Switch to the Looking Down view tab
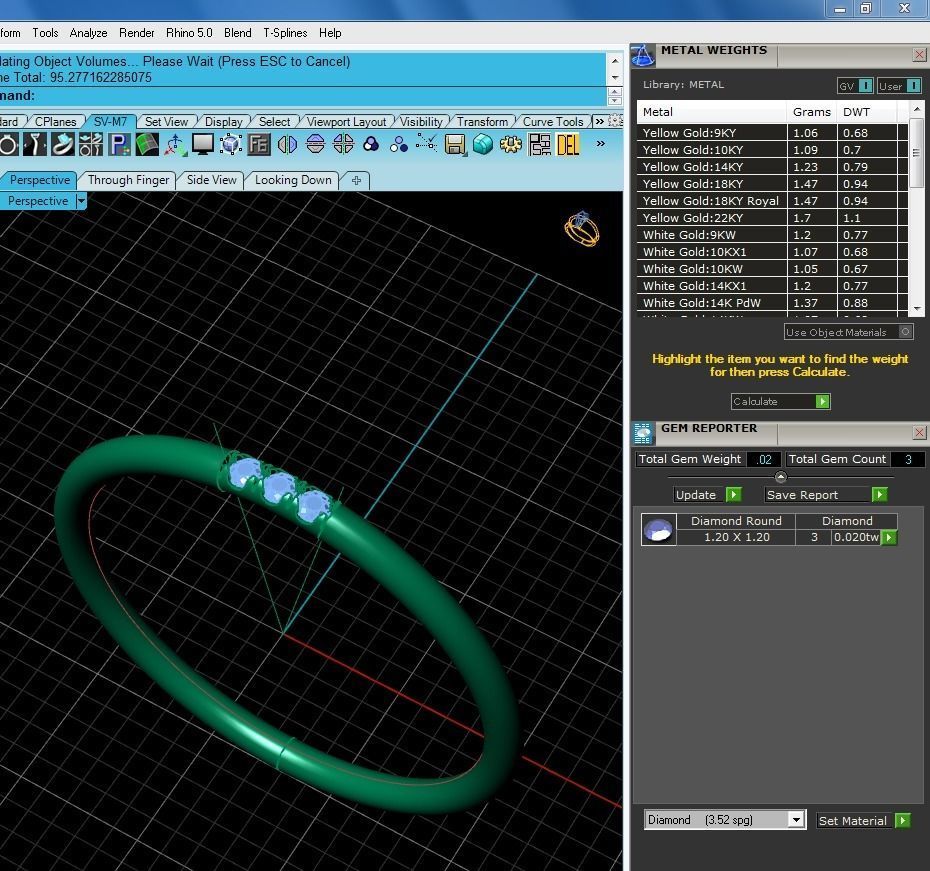The width and height of the screenshot is (930, 871). tap(293, 180)
